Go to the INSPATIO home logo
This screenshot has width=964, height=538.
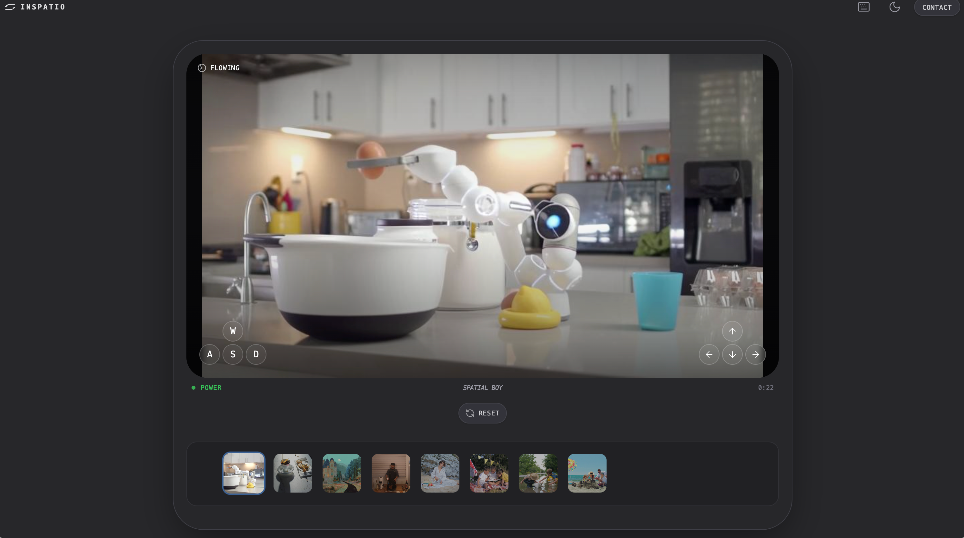[x=35, y=7]
